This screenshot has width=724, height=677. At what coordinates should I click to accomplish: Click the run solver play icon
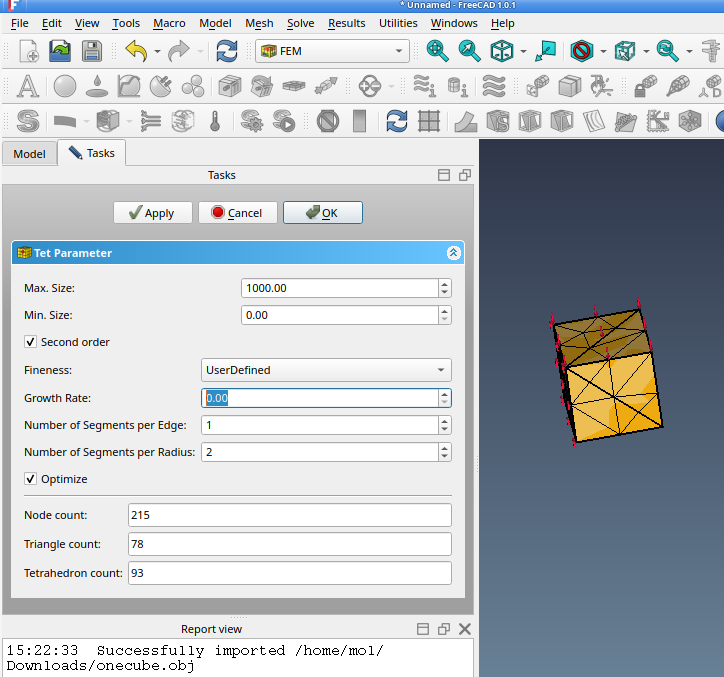coord(284,121)
